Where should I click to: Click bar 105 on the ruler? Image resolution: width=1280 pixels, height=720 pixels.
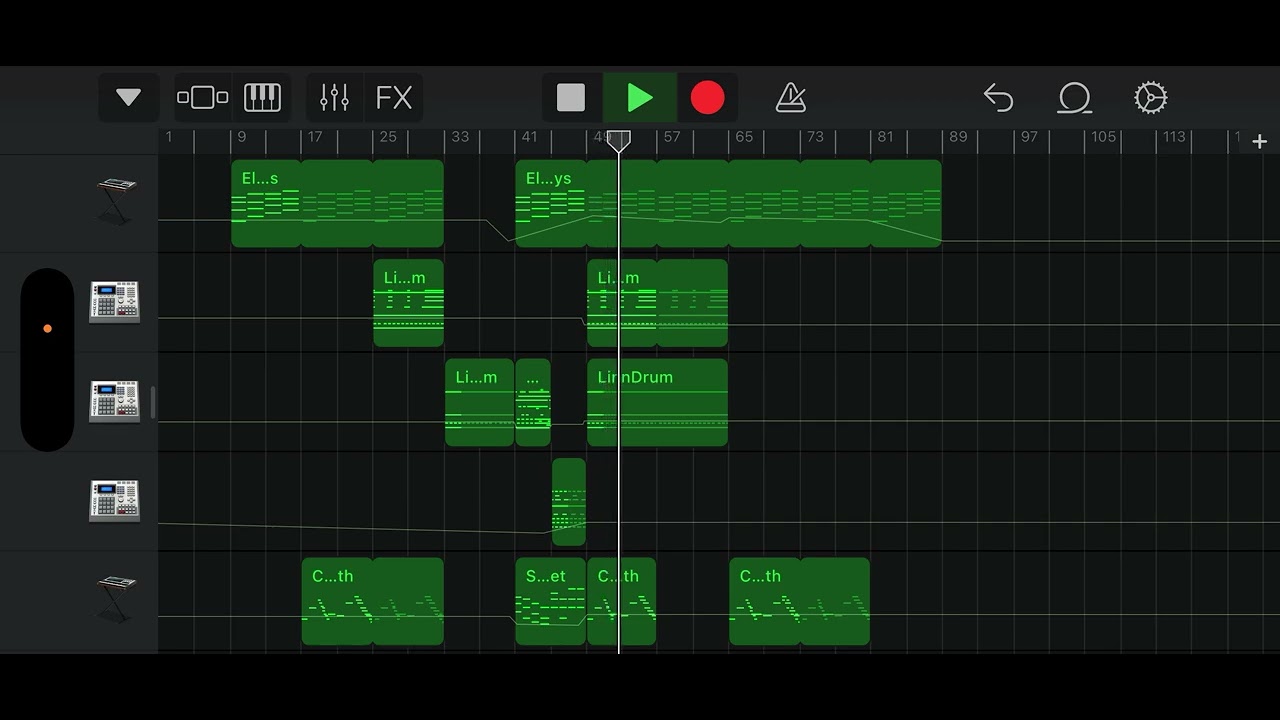[1103, 137]
